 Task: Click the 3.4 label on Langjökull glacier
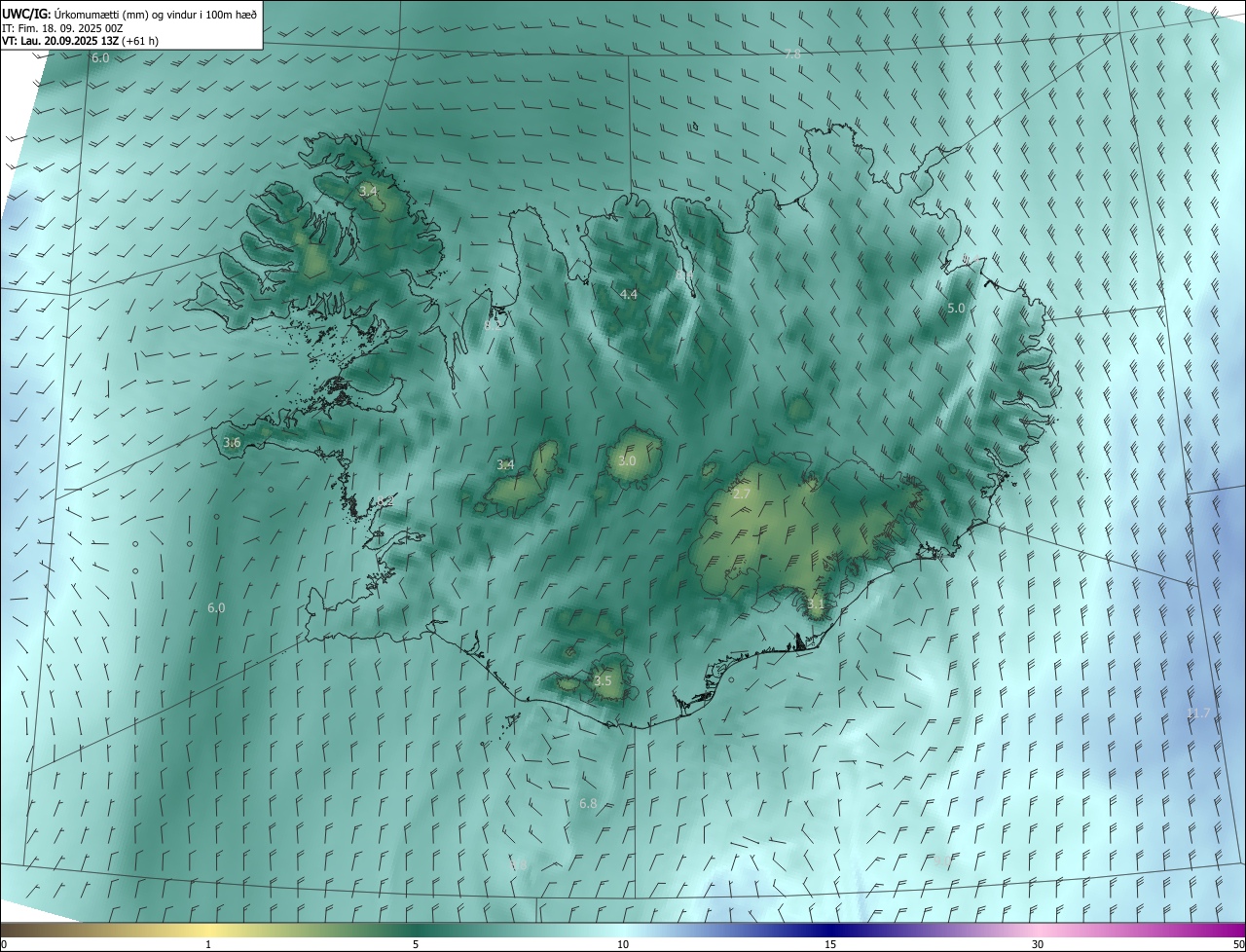click(505, 465)
